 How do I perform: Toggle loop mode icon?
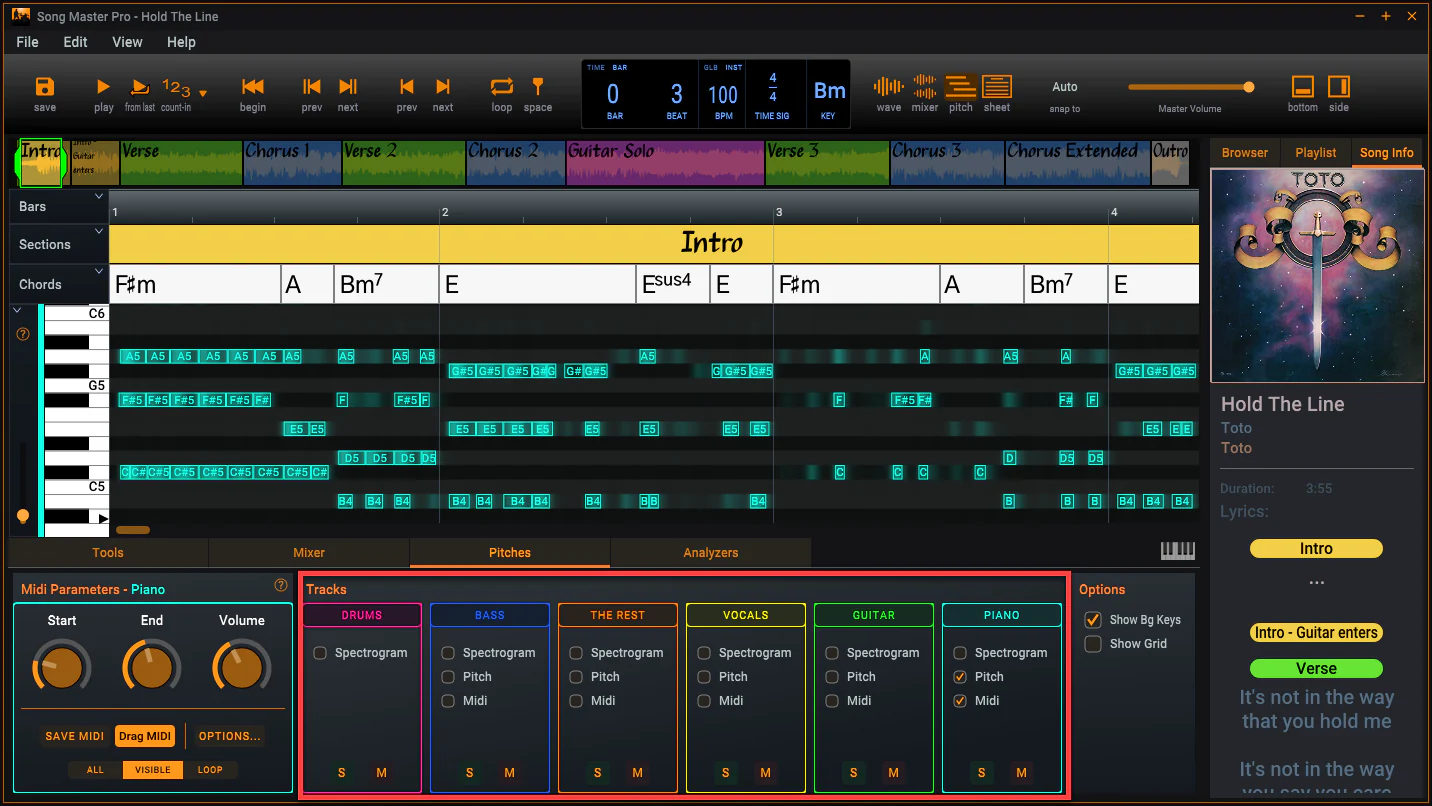[x=502, y=87]
